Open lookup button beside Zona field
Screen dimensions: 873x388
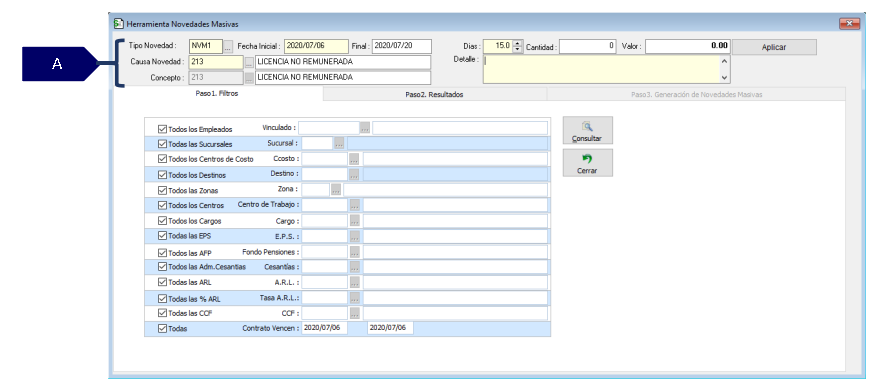[x=336, y=190]
